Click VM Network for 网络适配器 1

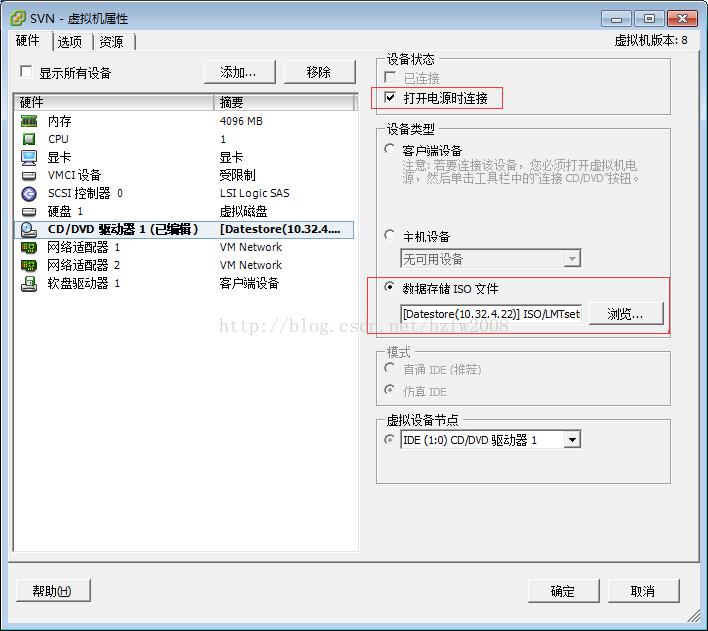(x=251, y=247)
